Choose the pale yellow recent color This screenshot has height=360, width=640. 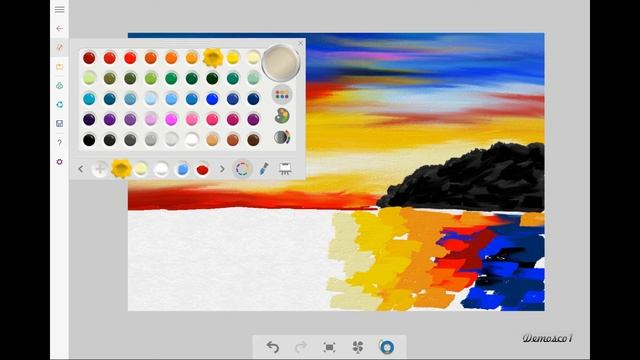[141, 169]
